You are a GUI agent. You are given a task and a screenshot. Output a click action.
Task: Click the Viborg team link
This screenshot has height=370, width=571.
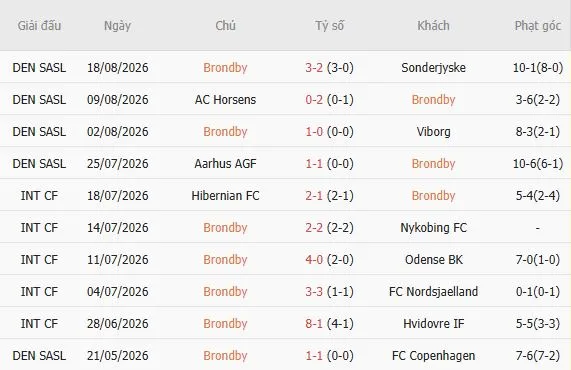click(433, 131)
